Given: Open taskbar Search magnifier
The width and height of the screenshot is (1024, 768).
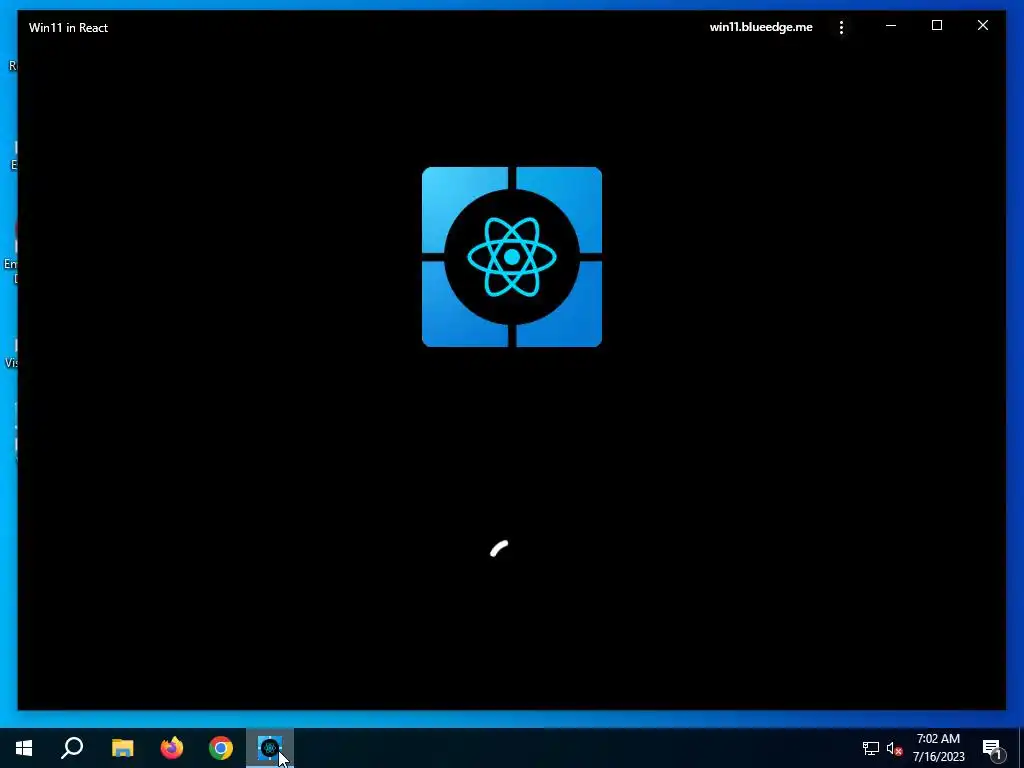Looking at the screenshot, I should (72, 748).
